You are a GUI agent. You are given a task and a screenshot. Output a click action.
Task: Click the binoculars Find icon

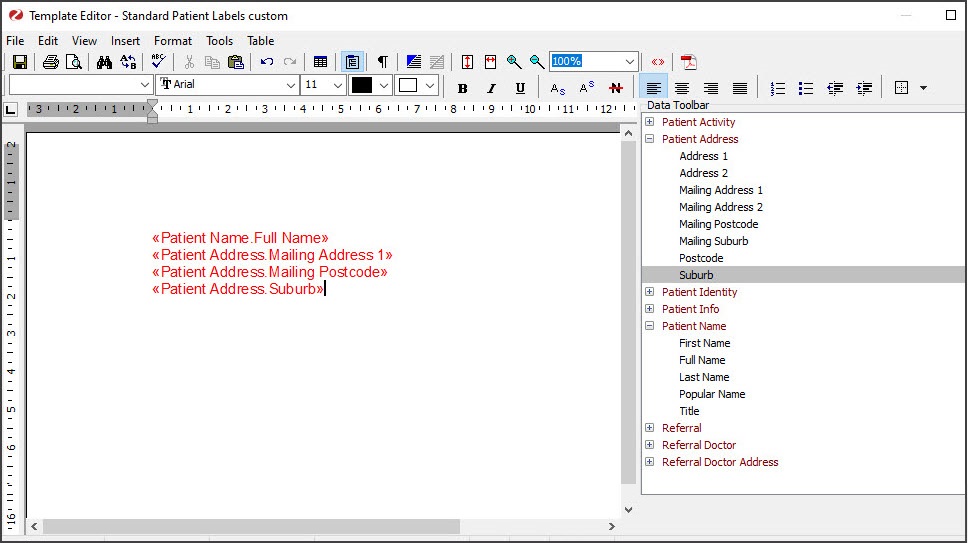point(104,62)
